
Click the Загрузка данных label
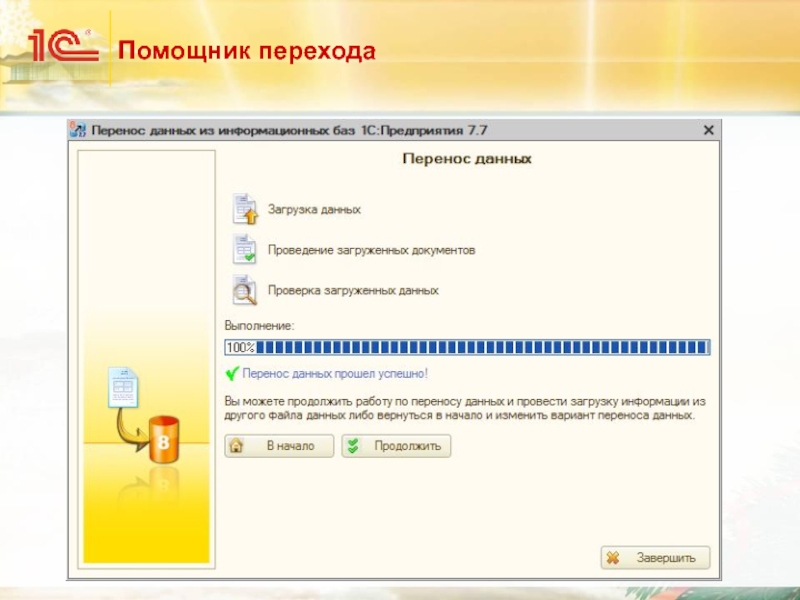pyautogui.click(x=314, y=210)
